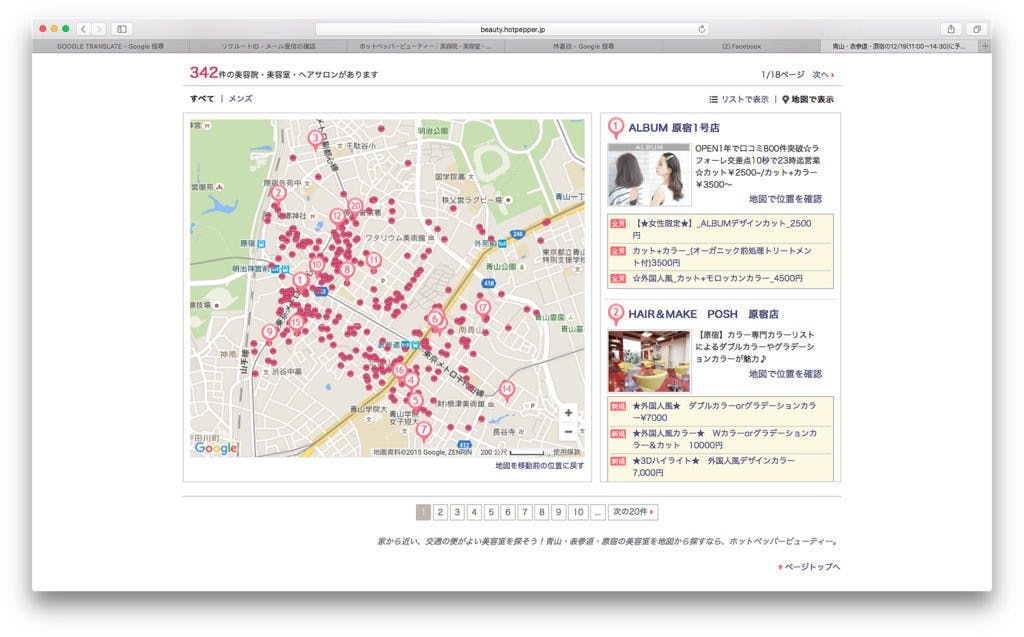Image resolution: width=1024 pixels, height=637 pixels.
Task: Zoom in the map with plus button
Action: coord(568,413)
